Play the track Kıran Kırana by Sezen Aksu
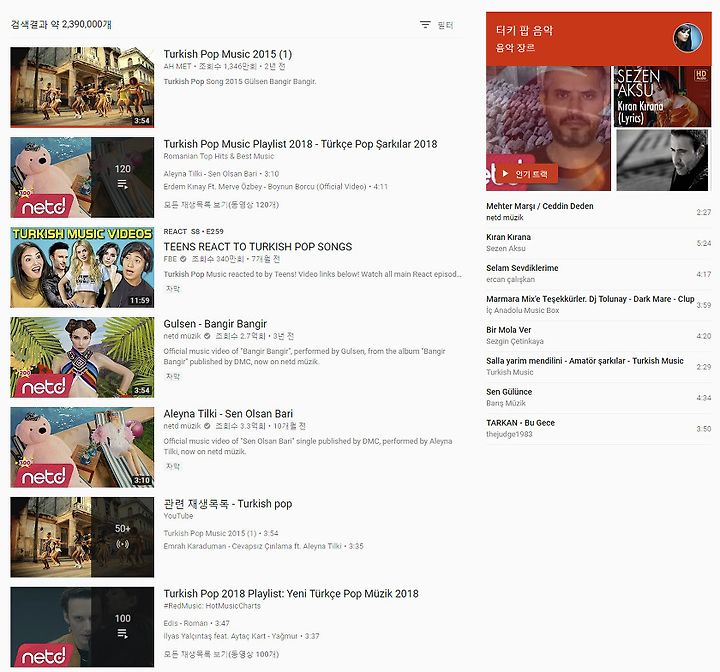This screenshot has width=720, height=672. (x=599, y=243)
